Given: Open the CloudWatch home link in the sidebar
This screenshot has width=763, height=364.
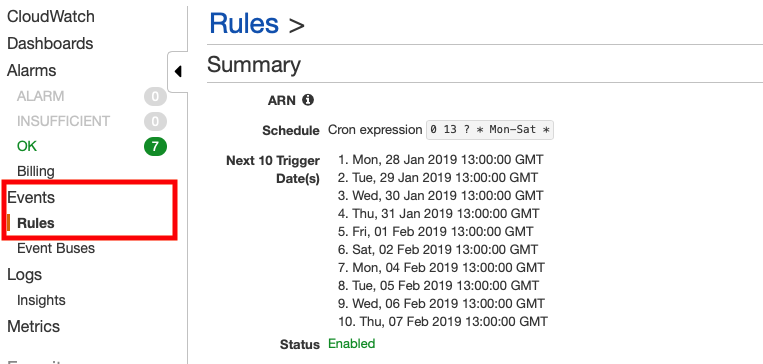Looking at the screenshot, I should (51, 17).
